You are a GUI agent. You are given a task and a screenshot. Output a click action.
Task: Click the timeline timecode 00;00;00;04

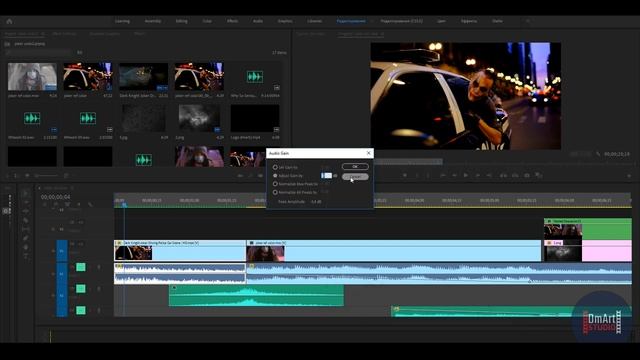(56, 197)
